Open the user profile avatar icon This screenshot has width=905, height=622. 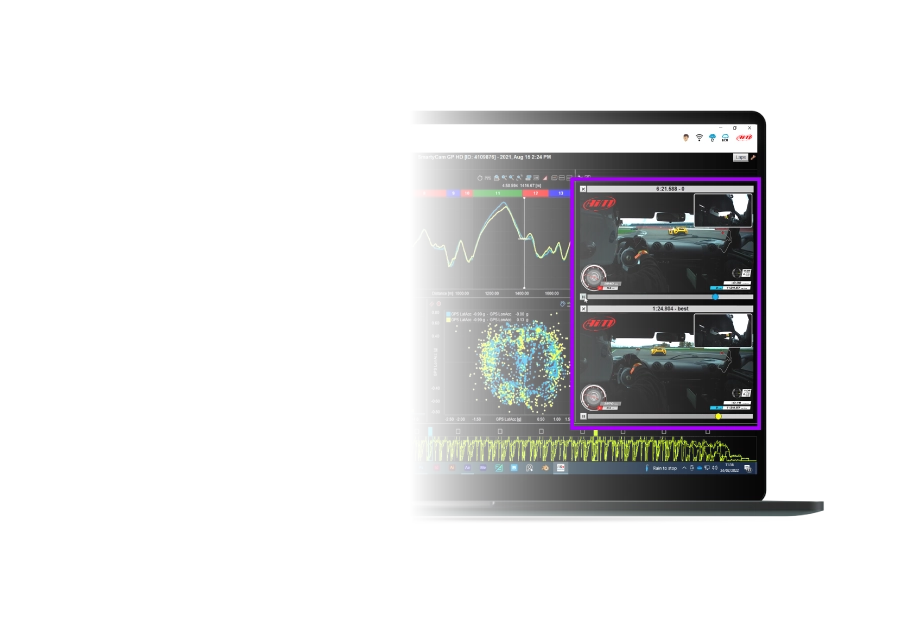click(686, 137)
